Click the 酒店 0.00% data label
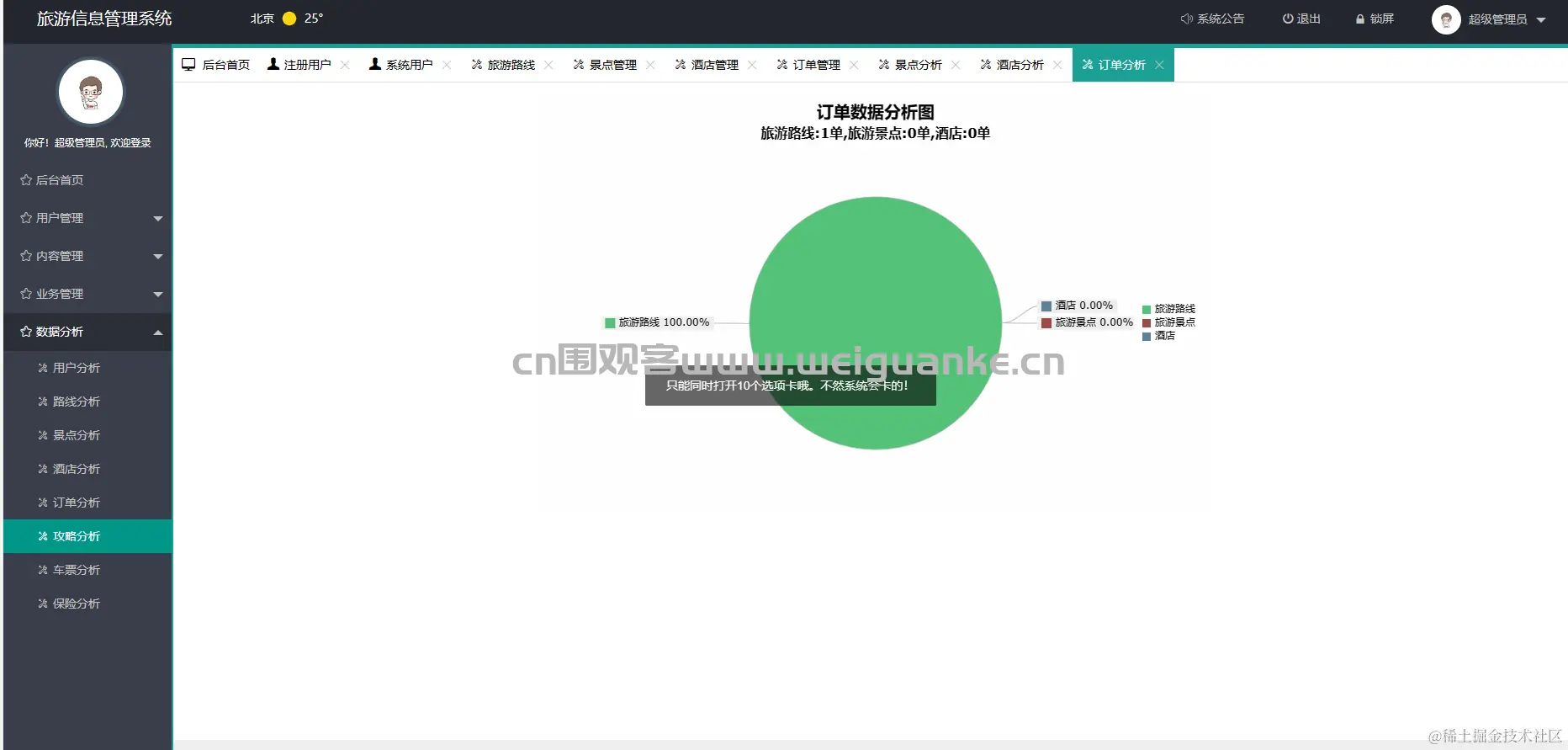This screenshot has width=1568, height=750. (1077, 306)
